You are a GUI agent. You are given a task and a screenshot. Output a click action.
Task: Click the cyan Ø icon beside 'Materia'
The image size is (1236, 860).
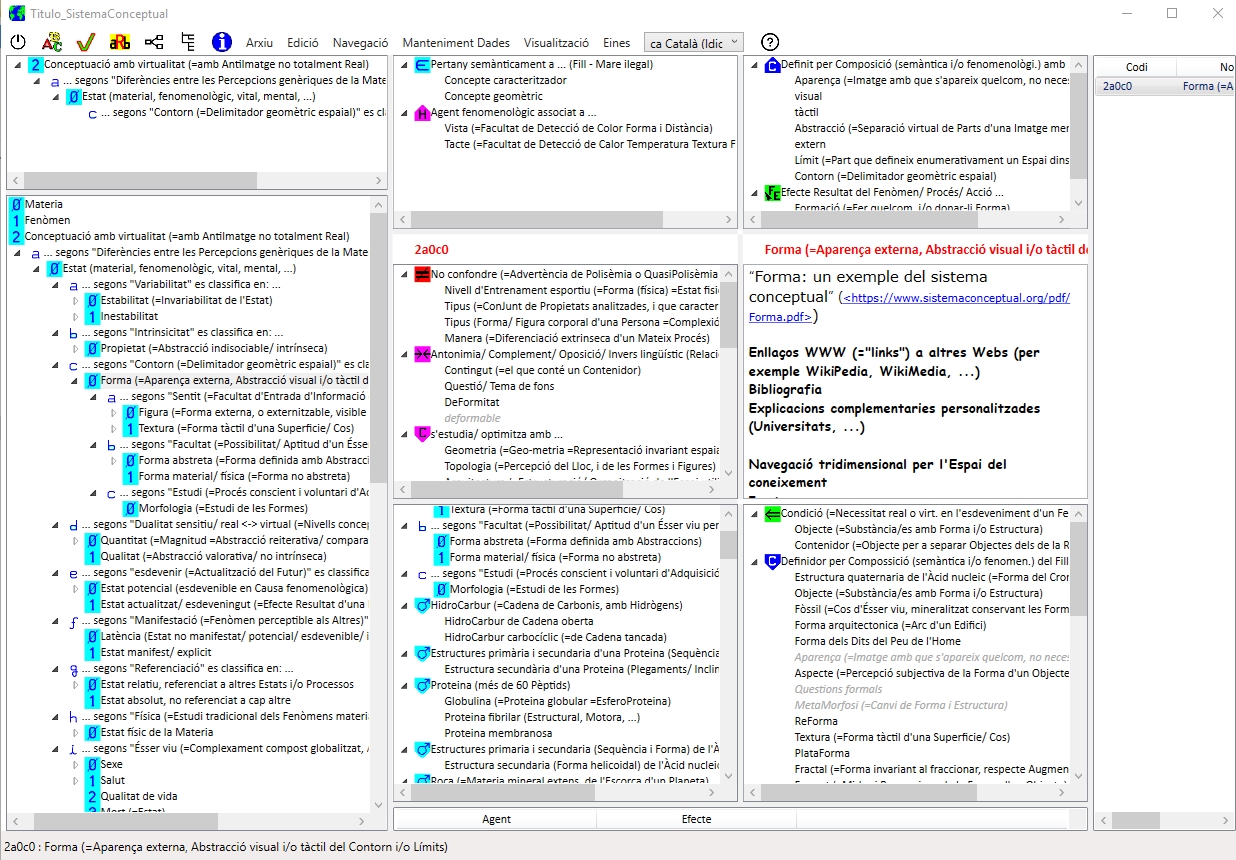16,204
